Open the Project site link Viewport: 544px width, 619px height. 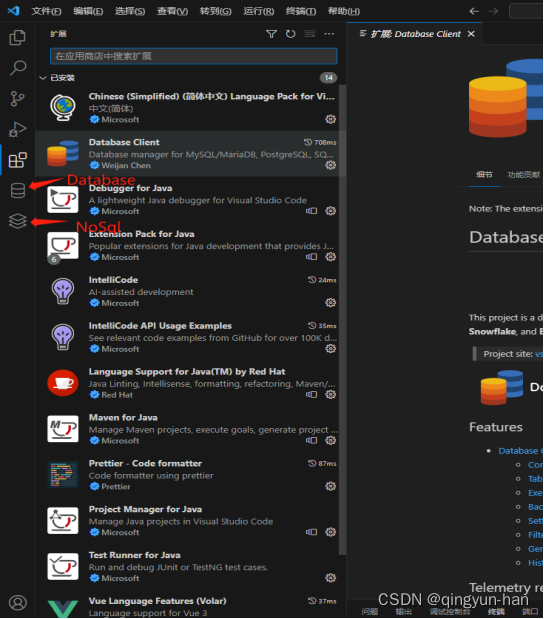coord(538,354)
